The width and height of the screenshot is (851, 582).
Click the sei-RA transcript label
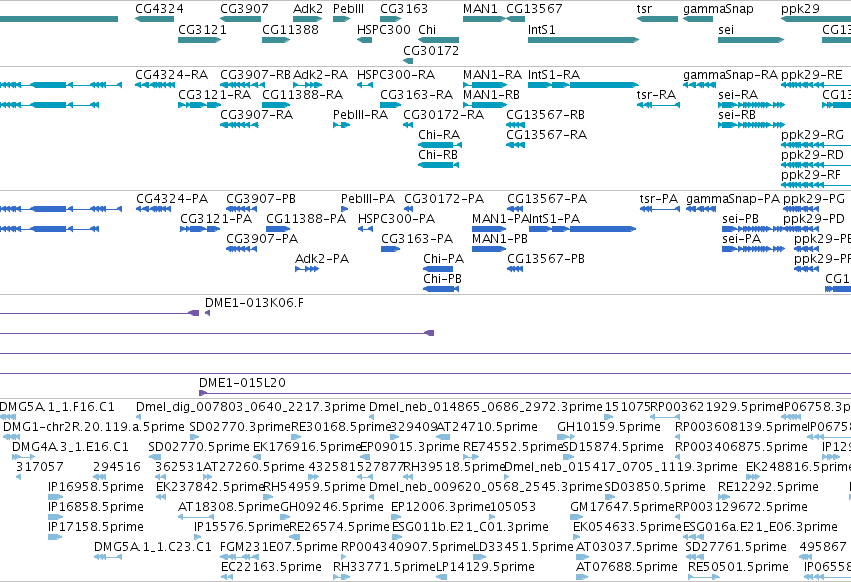point(738,94)
